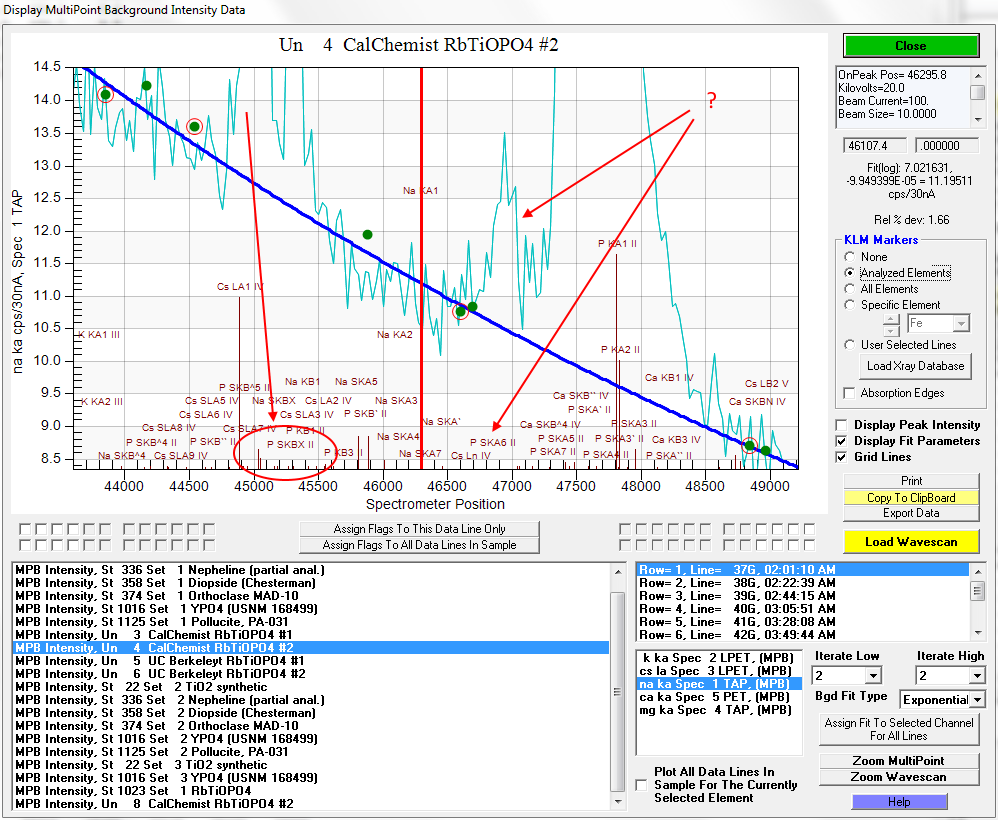Enable the Absorption Edges checkbox
Screen dimensions: 998x820
[x=850, y=393]
